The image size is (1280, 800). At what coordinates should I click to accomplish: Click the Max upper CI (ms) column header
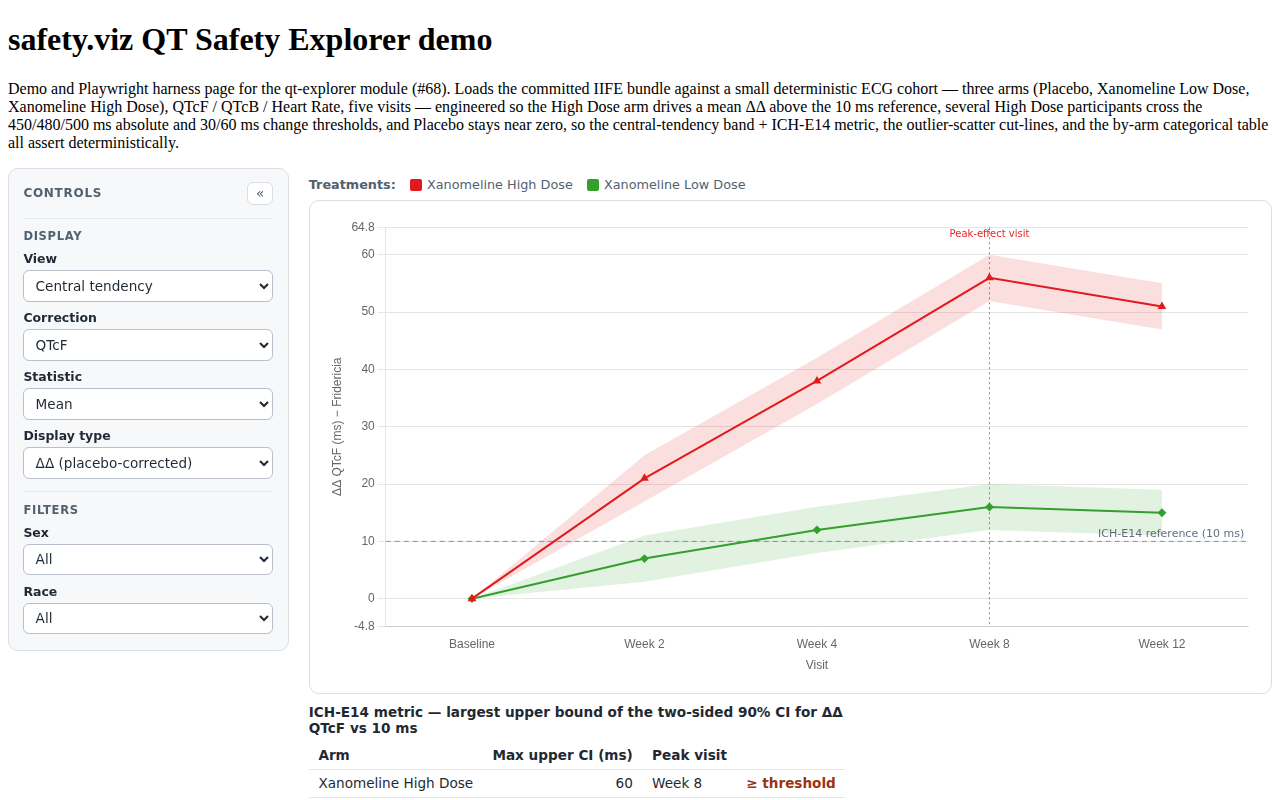click(562, 755)
